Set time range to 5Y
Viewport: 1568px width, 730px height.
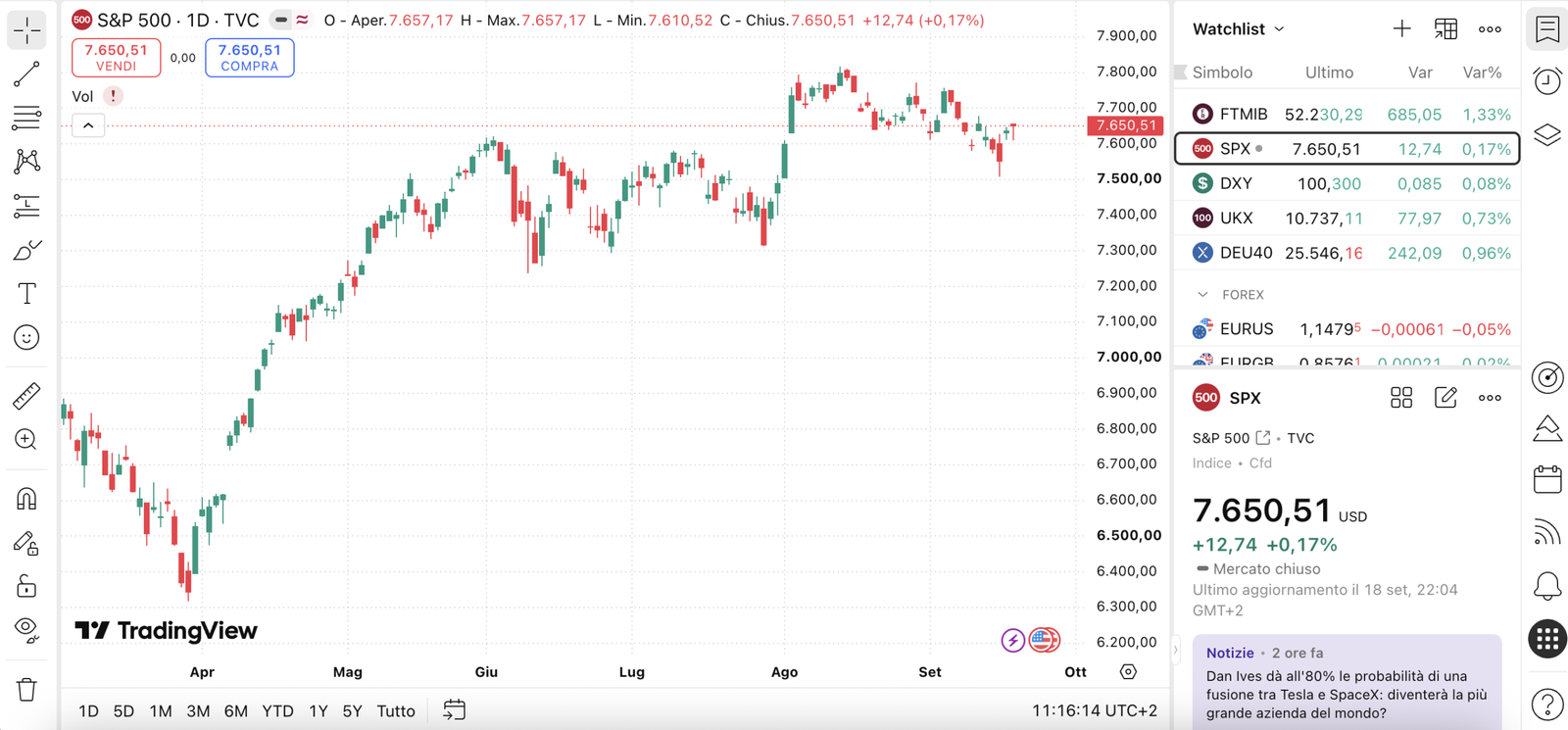(352, 711)
